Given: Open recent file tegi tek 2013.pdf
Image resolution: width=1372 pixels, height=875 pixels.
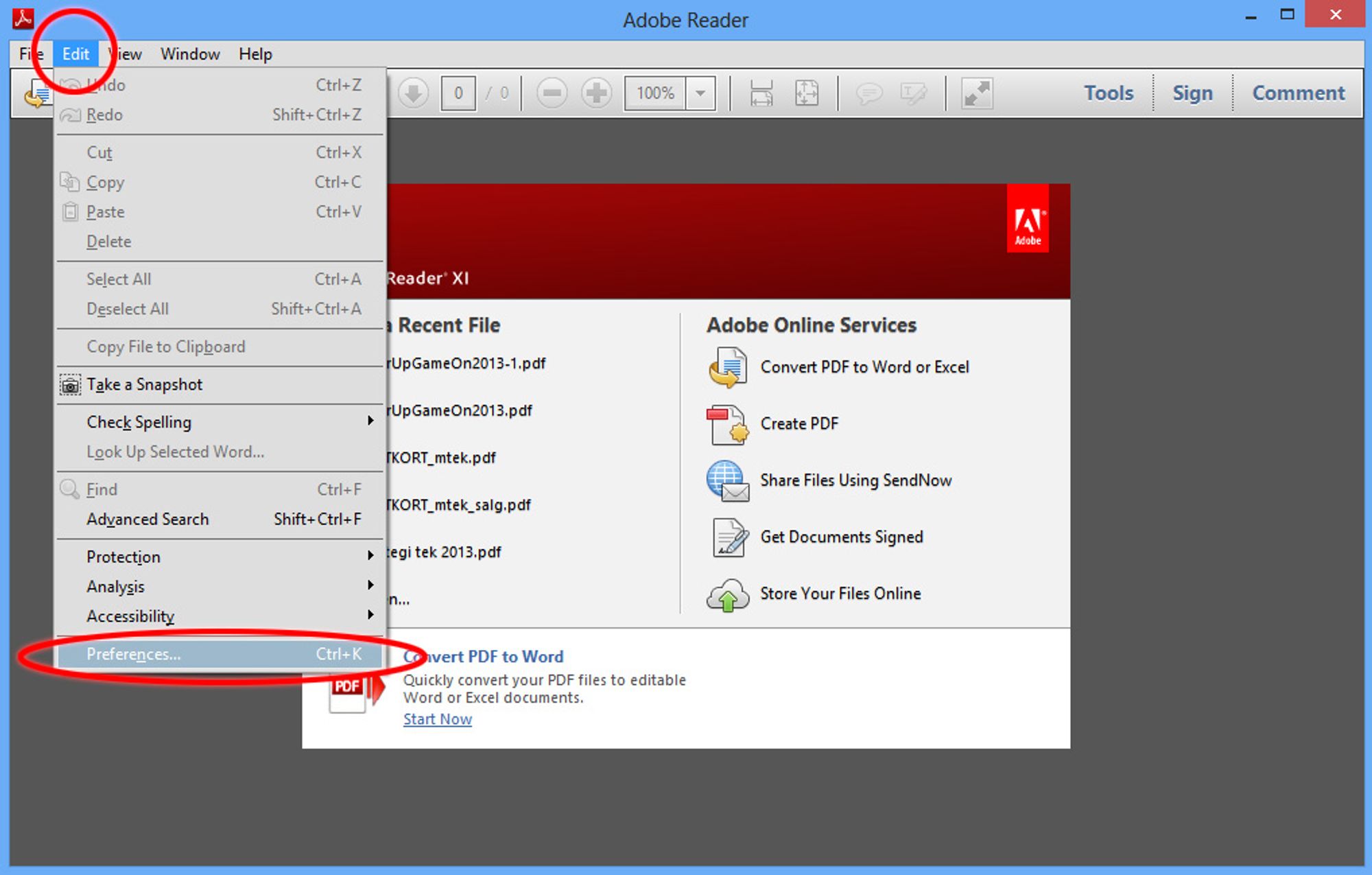Looking at the screenshot, I should [x=444, y=552].
